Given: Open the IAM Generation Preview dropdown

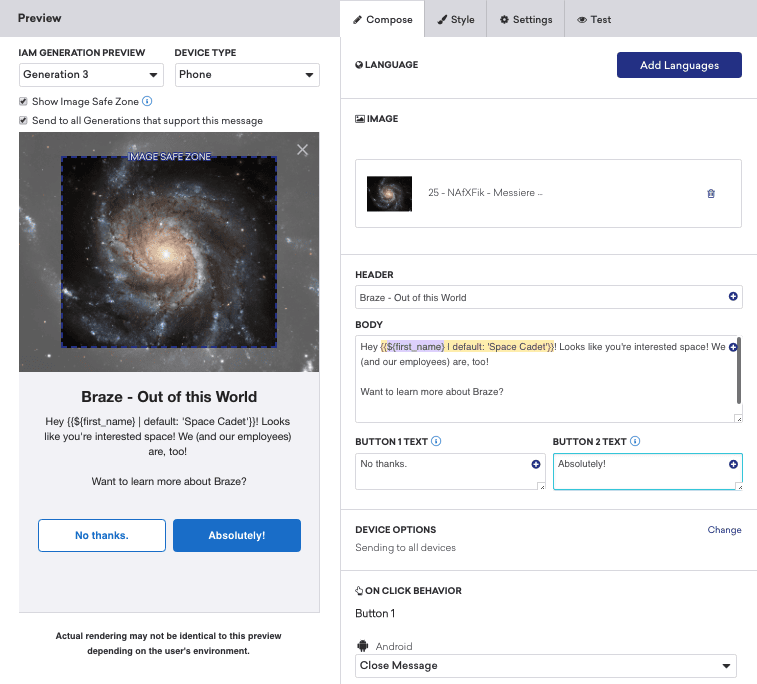Looking at the screenshot, I should (x=91, y=75).
